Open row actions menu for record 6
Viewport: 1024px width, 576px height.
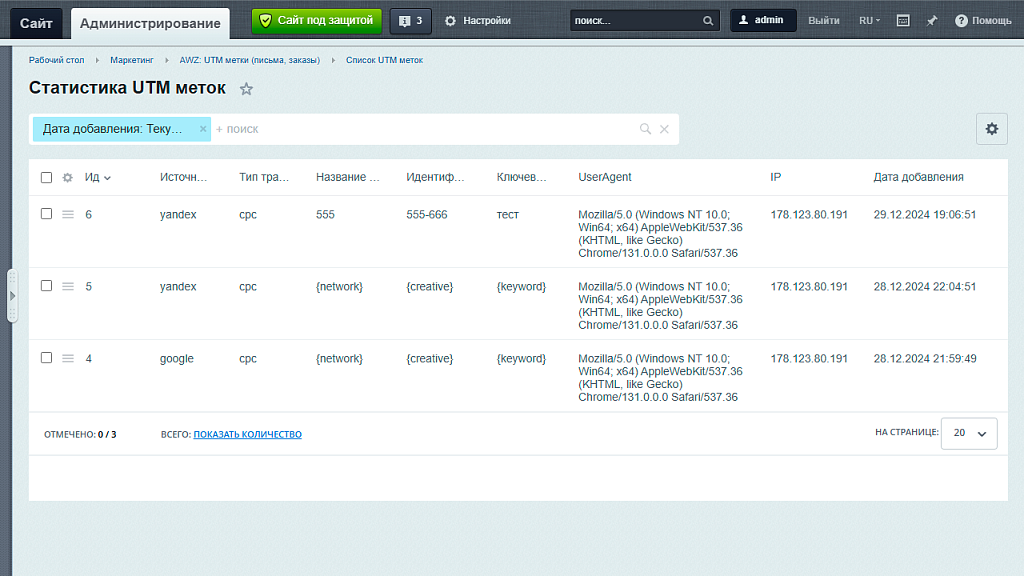tap(68, 214)
